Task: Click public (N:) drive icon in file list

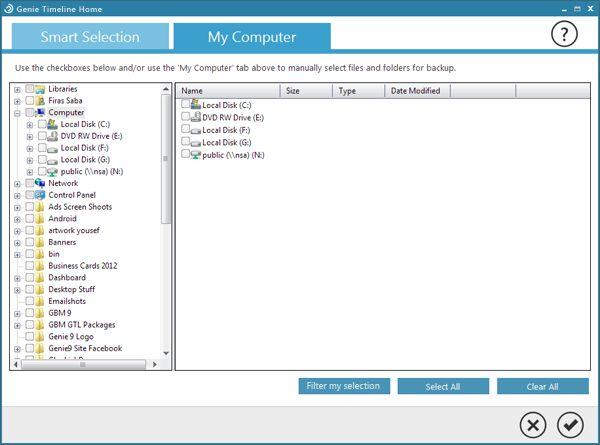Action: click(x=196, y=155)
